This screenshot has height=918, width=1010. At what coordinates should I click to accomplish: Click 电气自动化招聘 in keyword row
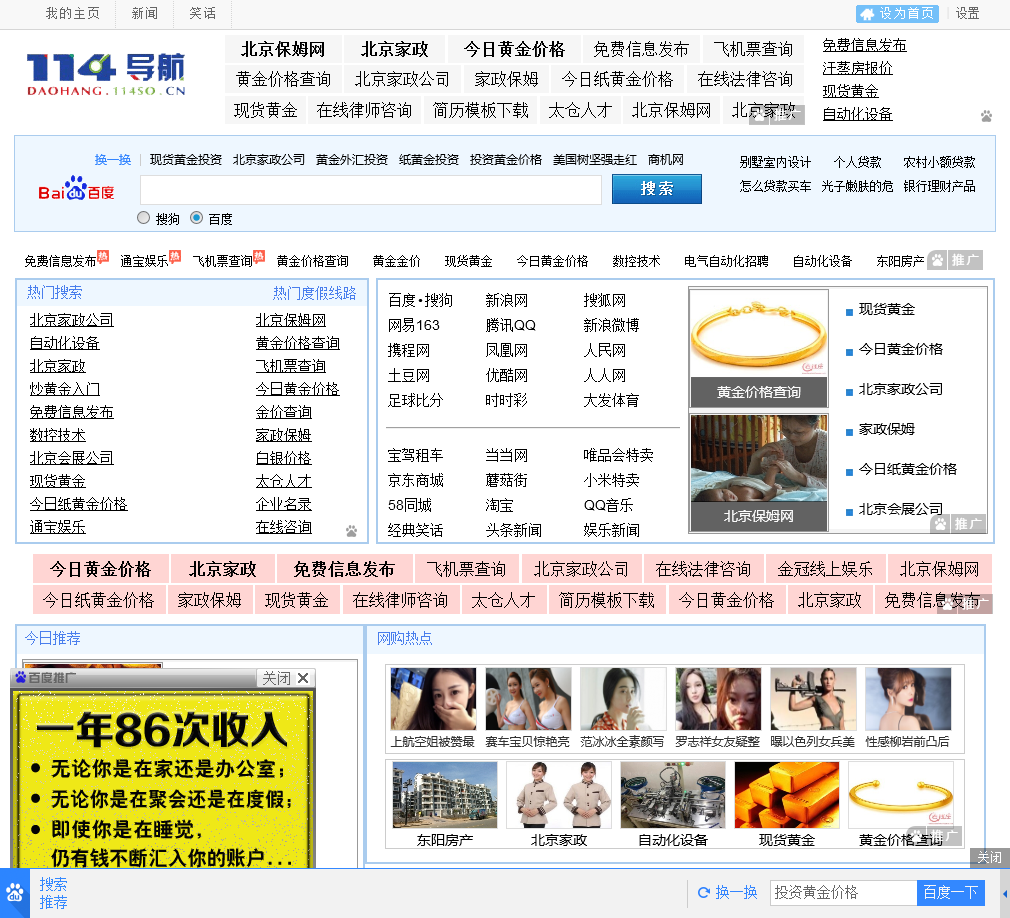coord(726,261)
